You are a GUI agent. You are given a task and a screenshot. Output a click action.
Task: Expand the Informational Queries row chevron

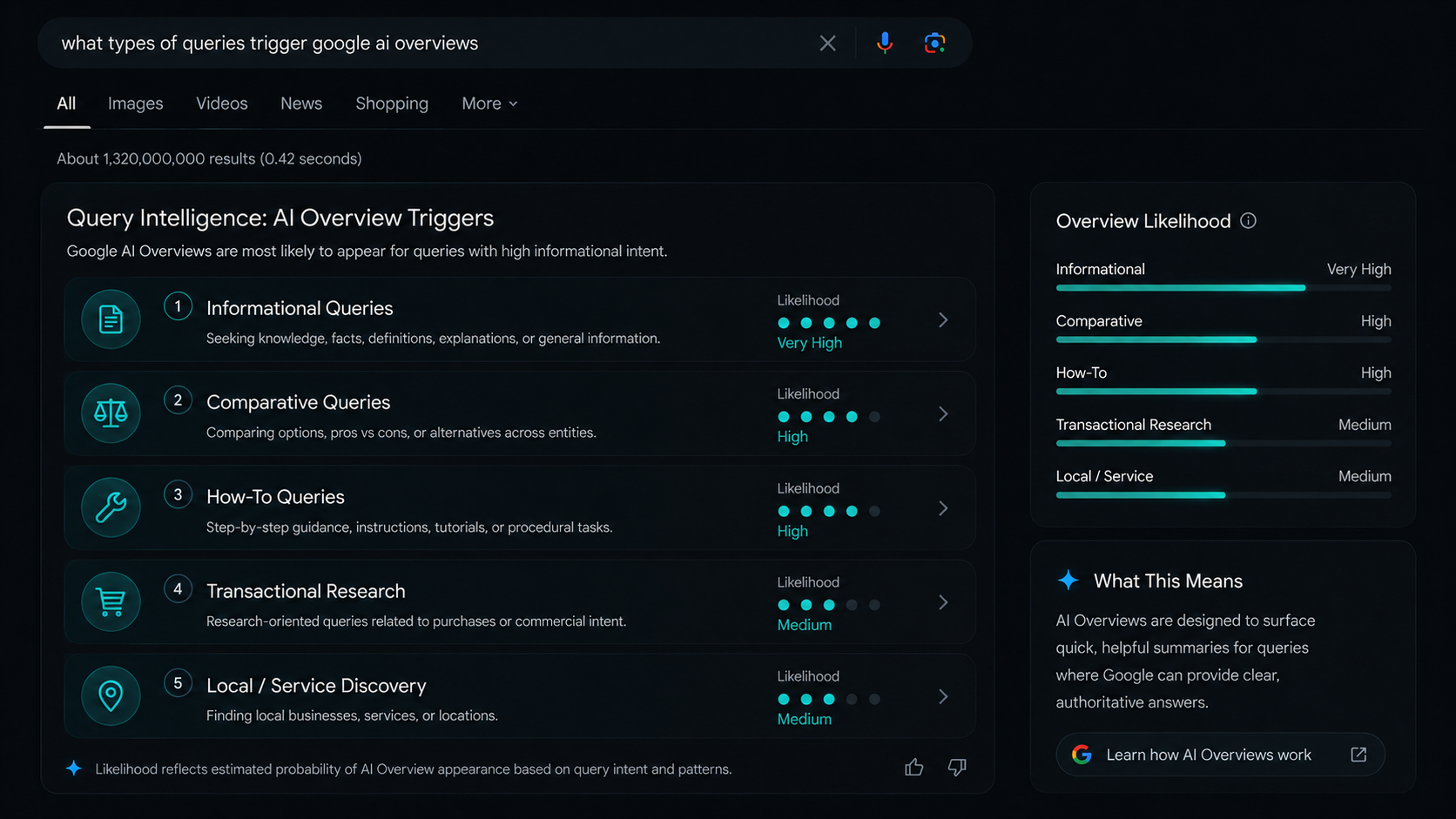[943, 320]
